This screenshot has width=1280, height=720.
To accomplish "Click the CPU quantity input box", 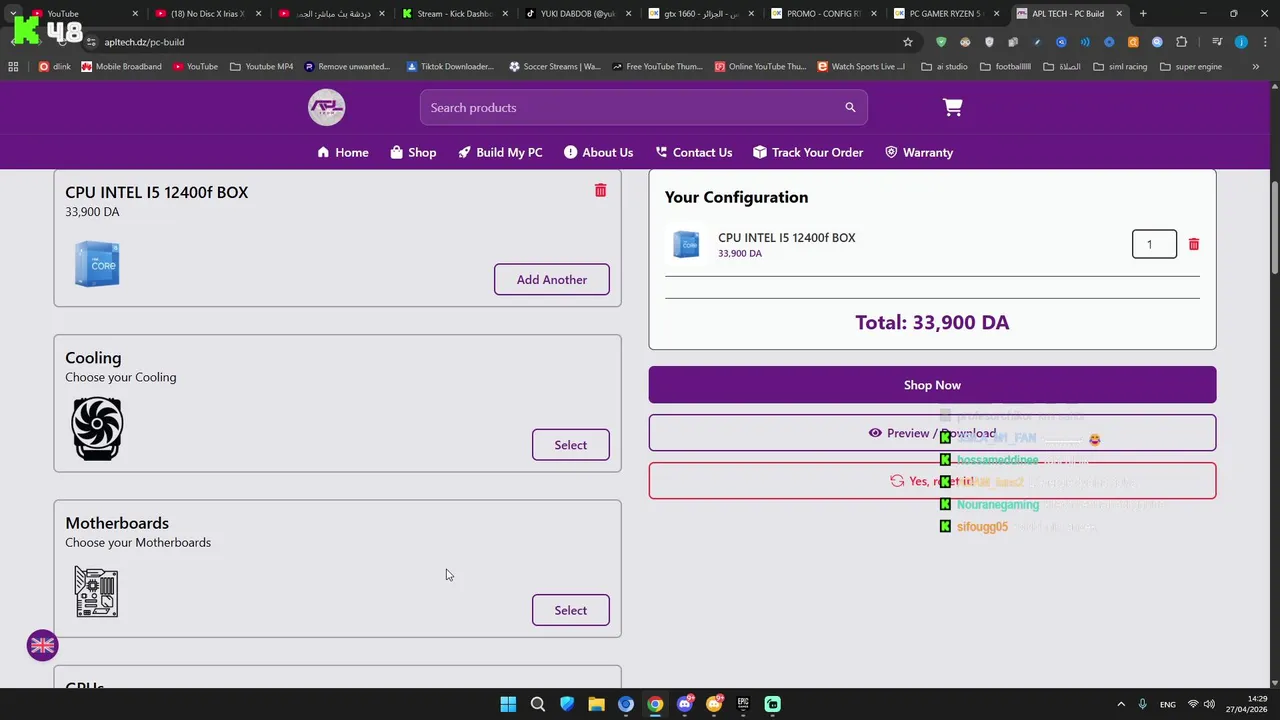I will click(x=1154, y=244).
